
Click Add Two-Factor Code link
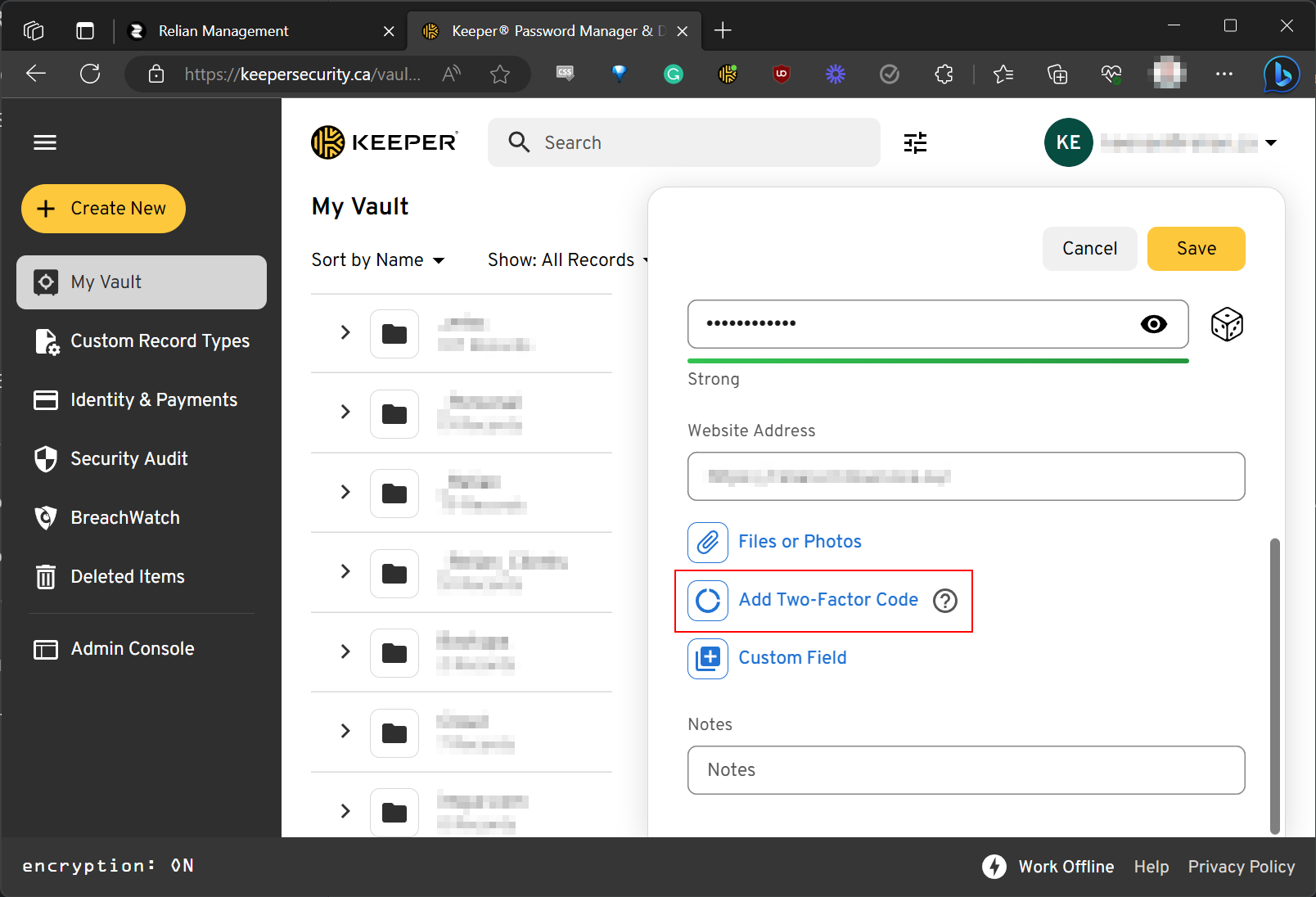828,600
